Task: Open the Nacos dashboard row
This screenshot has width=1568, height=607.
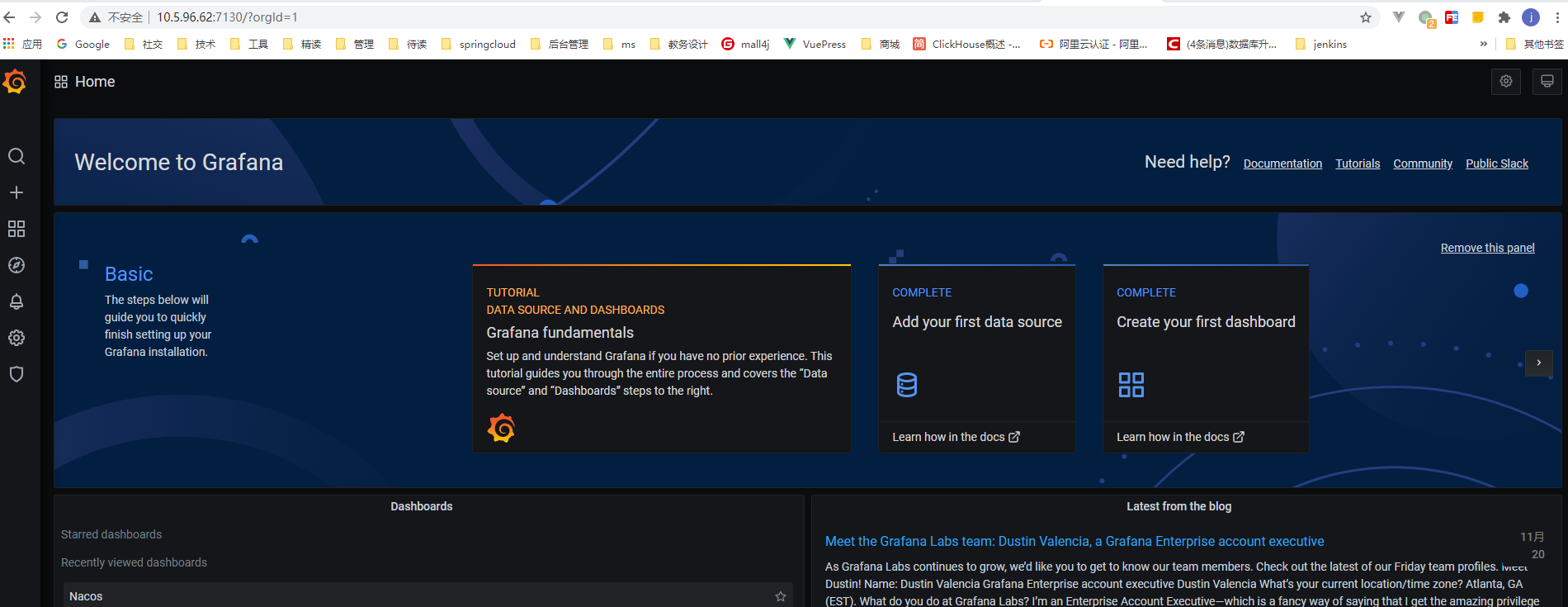Action: coord(427,595)
